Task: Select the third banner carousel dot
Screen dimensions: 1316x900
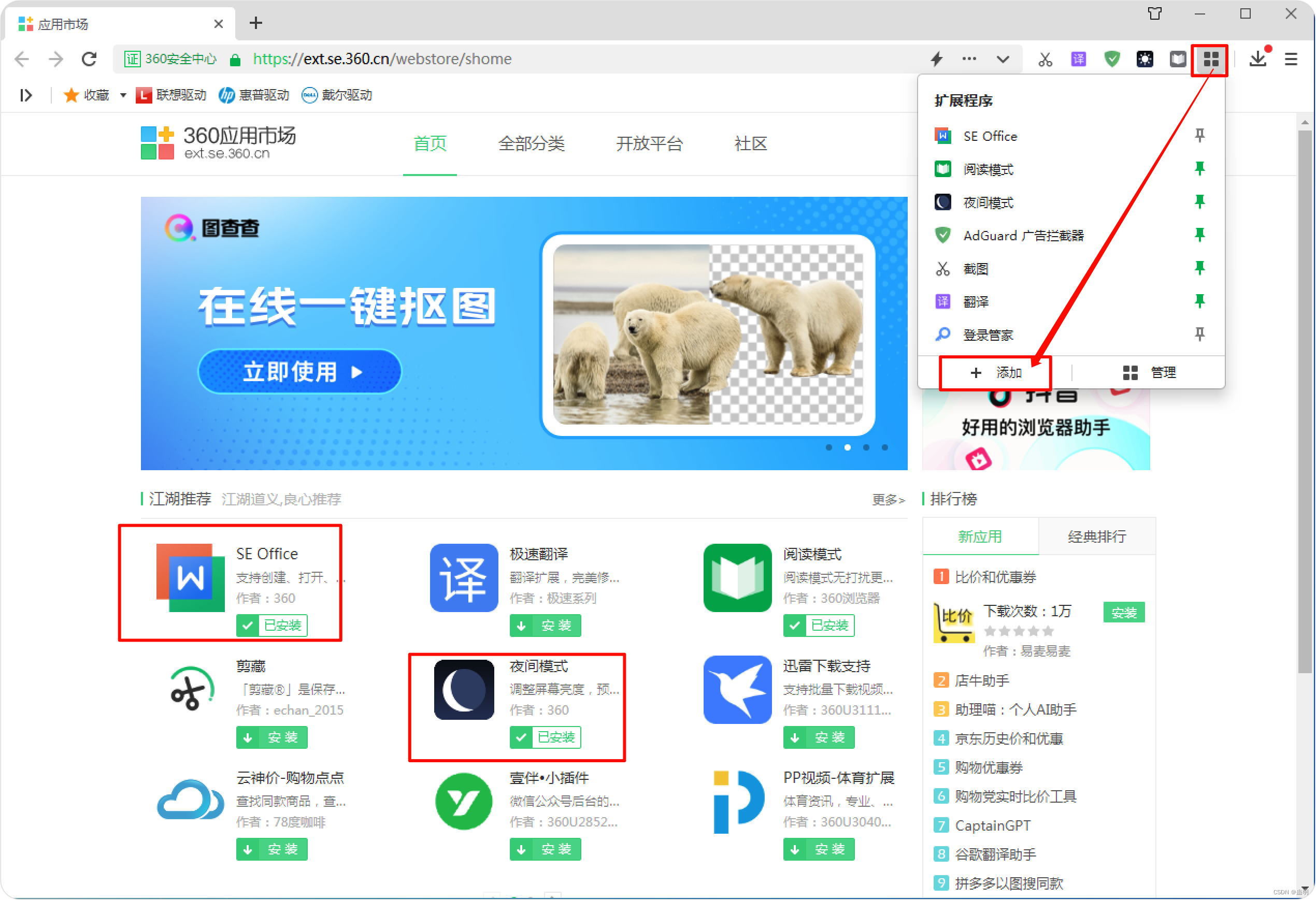Action: [x=866, y=448]
